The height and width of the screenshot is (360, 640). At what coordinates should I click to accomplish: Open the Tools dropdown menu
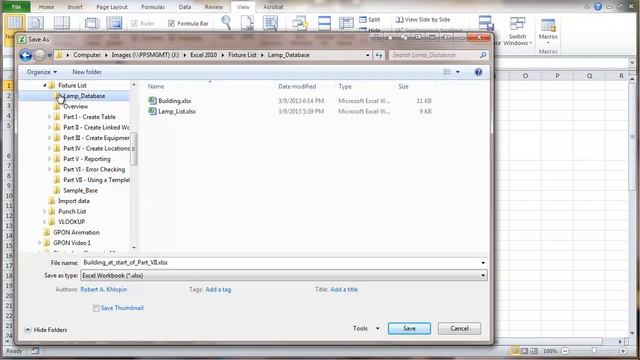coord(366,328)
